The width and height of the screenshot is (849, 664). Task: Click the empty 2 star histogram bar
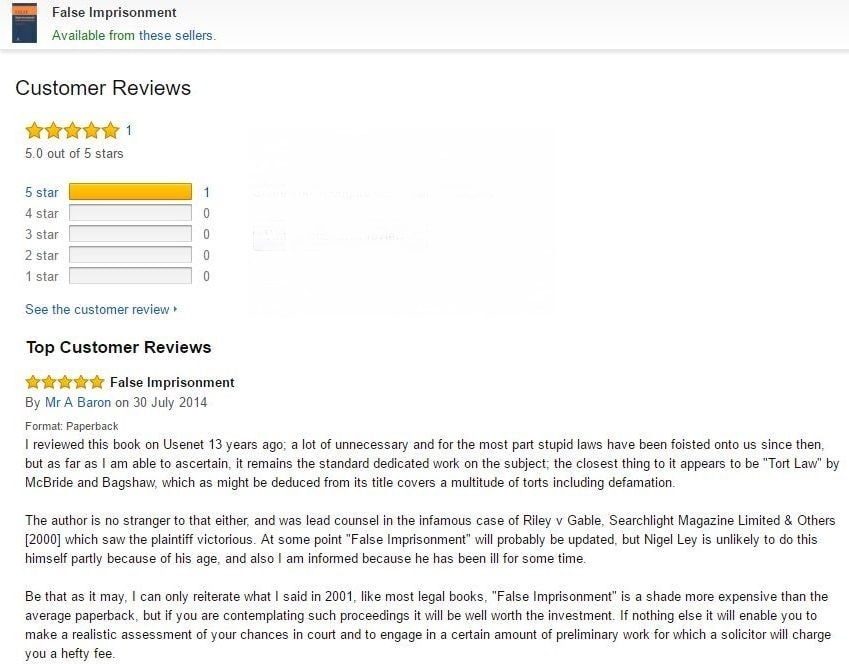click(x=130, y=255)
